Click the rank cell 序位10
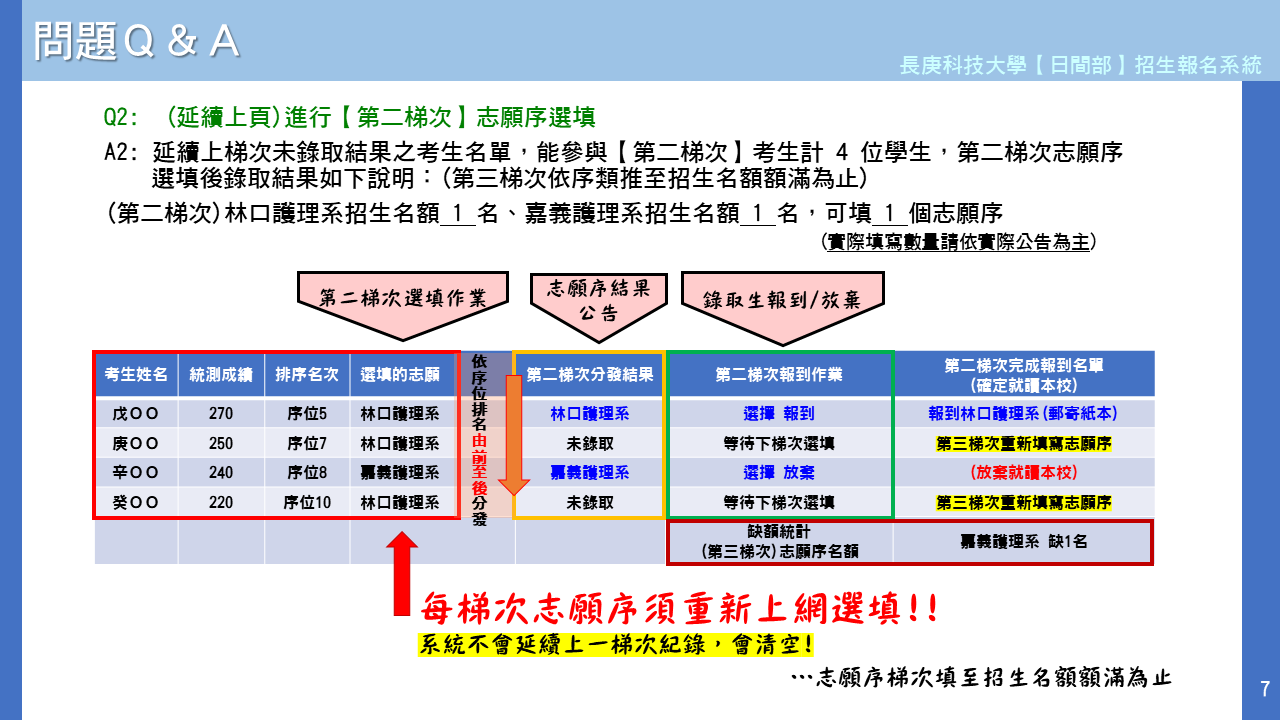Image resolution: width=1280 pixels, height=720 pixels. pos(307,502)
